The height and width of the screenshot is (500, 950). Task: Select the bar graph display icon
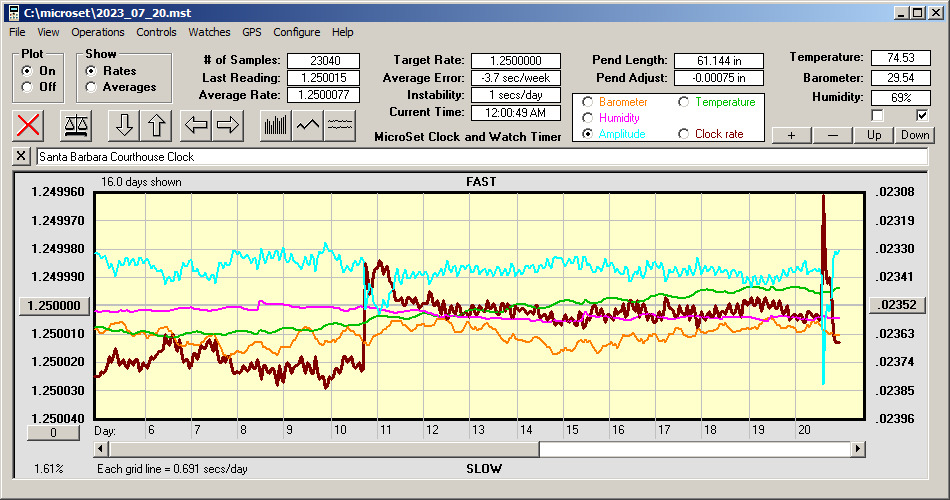click(276, 125)
